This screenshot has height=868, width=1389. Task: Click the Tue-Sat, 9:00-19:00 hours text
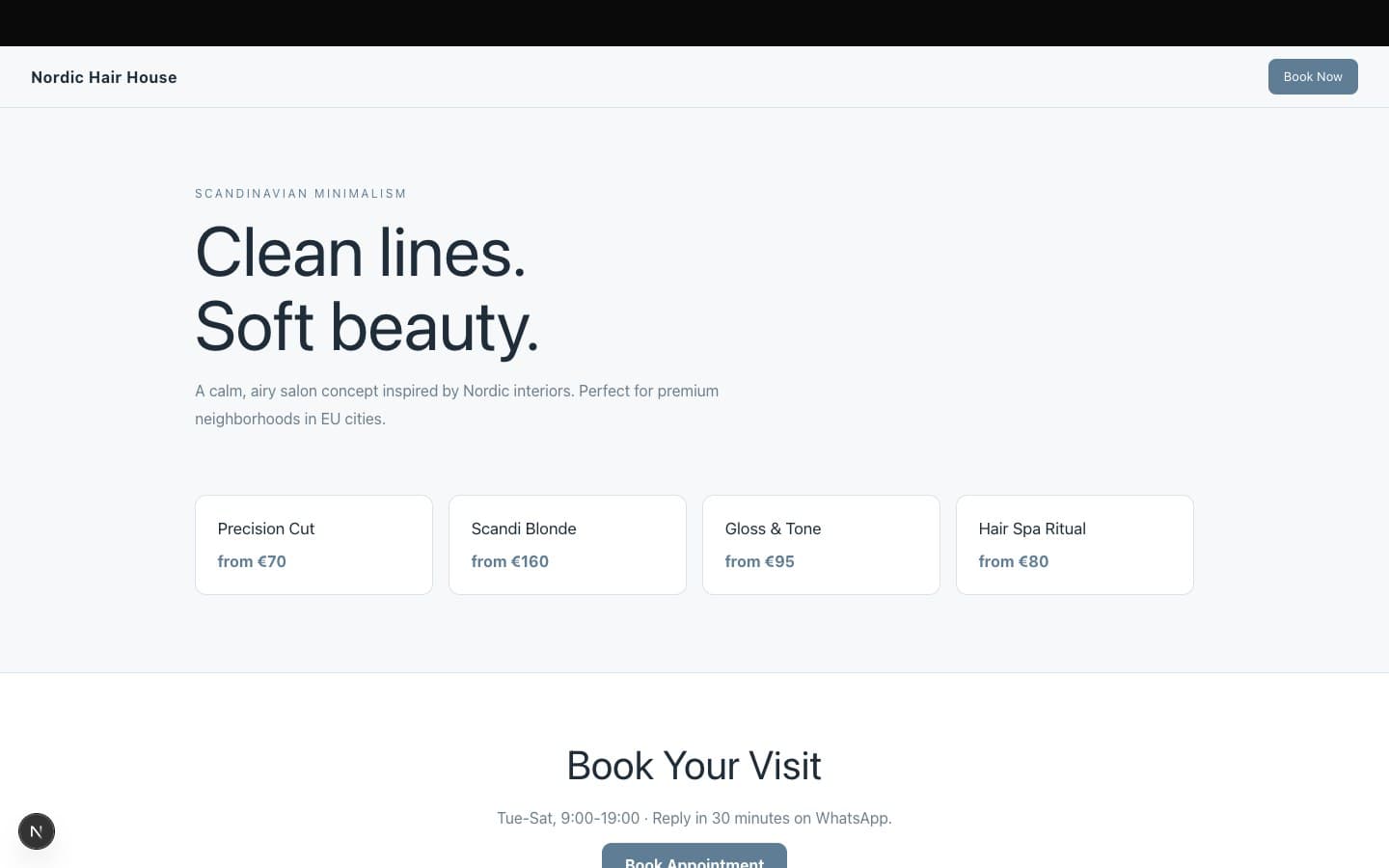[x=568, y=818]
